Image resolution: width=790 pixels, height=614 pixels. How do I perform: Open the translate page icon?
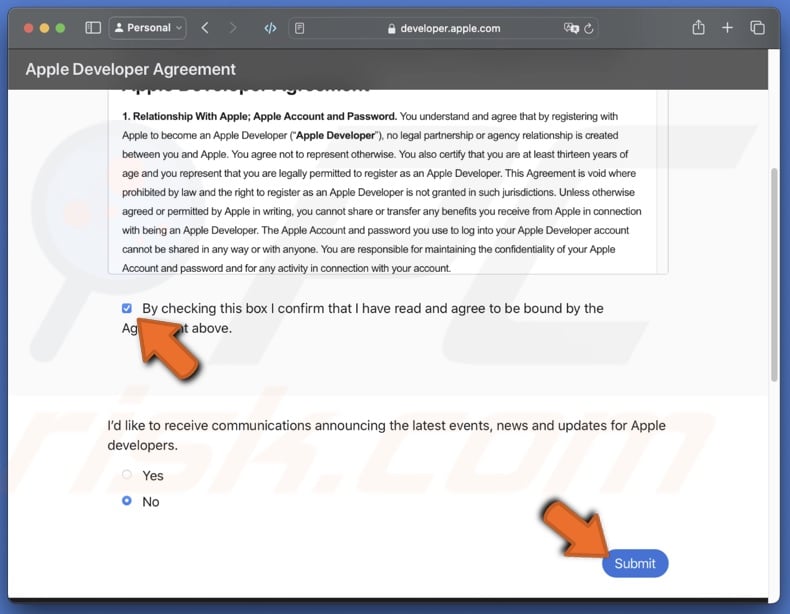571,28
